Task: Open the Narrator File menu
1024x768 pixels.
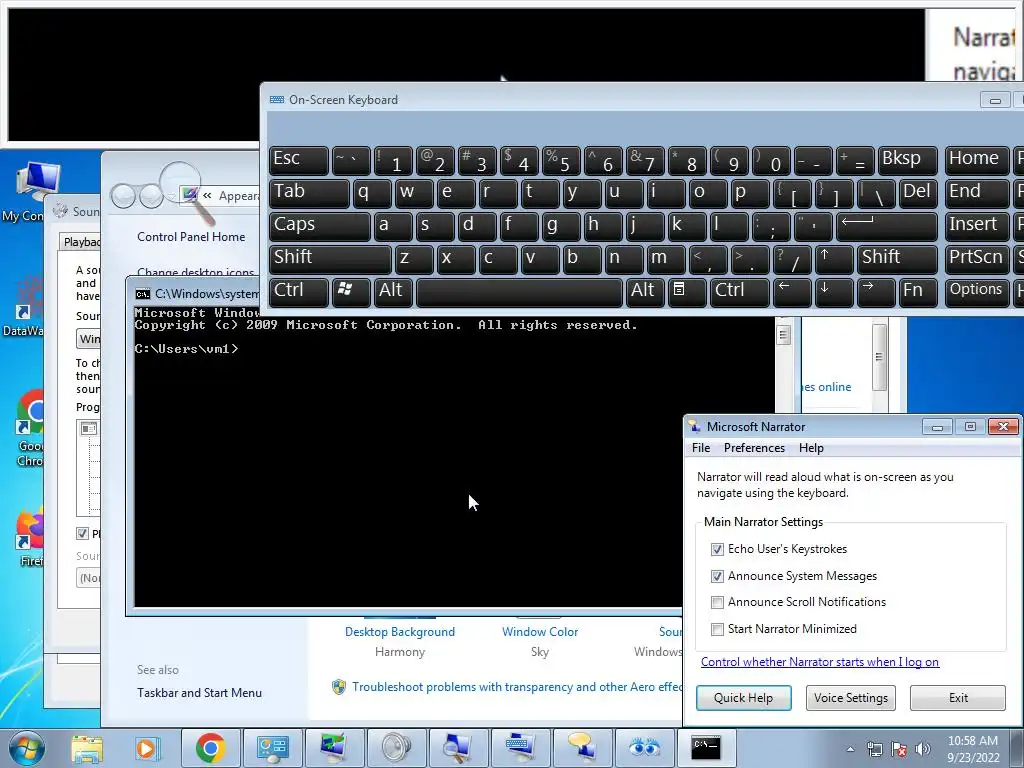Action: 701,448
